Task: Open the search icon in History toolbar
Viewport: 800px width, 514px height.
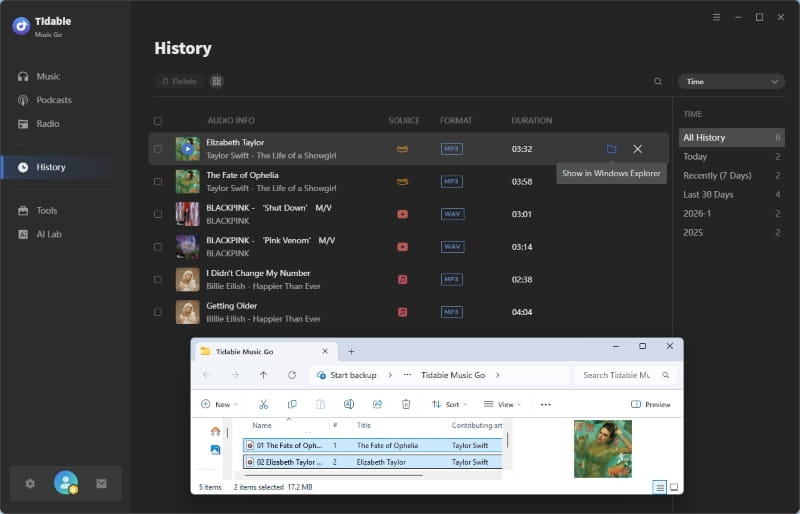Action: pyautogui.click(x=658, y=81)
